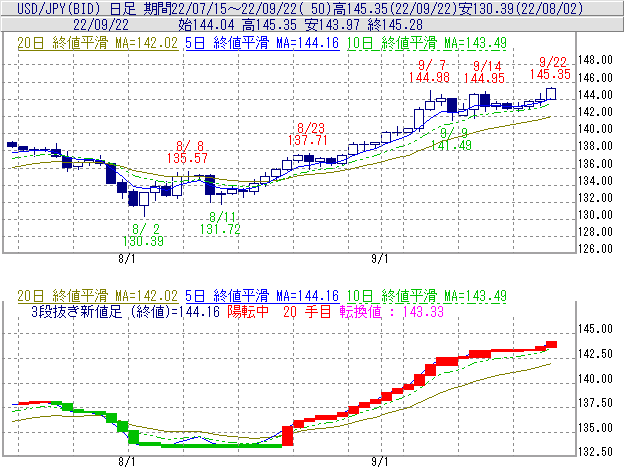Click the final red block of the line-break chart
624x475 pixels.
click(552, 345)
